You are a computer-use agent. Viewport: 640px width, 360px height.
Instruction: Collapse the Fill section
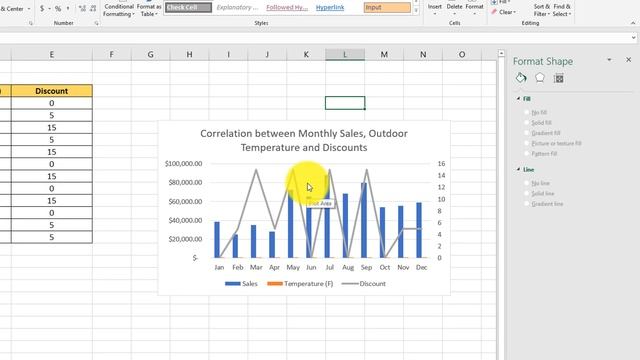point(518,99)
